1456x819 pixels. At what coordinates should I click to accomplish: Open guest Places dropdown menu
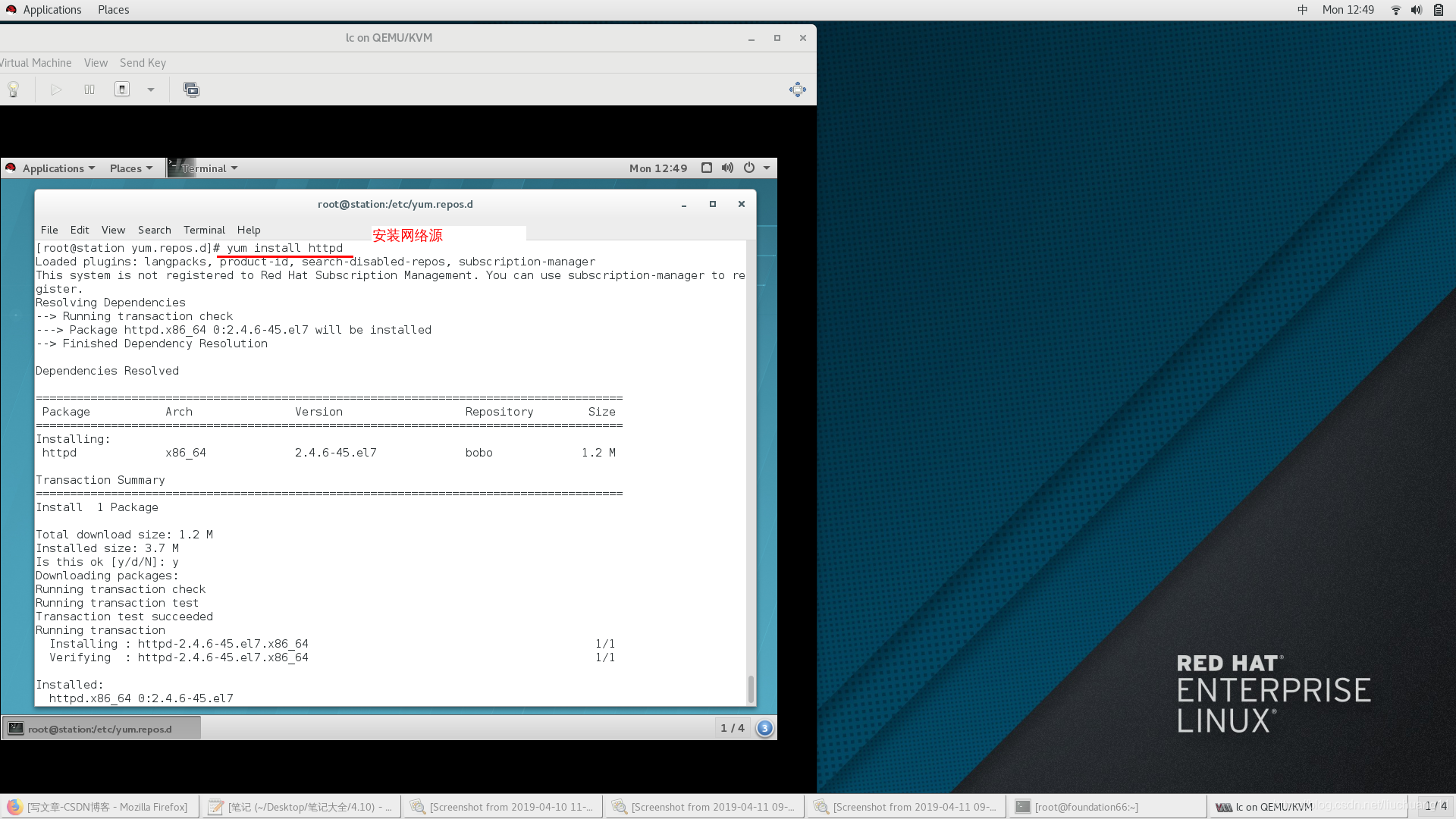click(131, 168)
